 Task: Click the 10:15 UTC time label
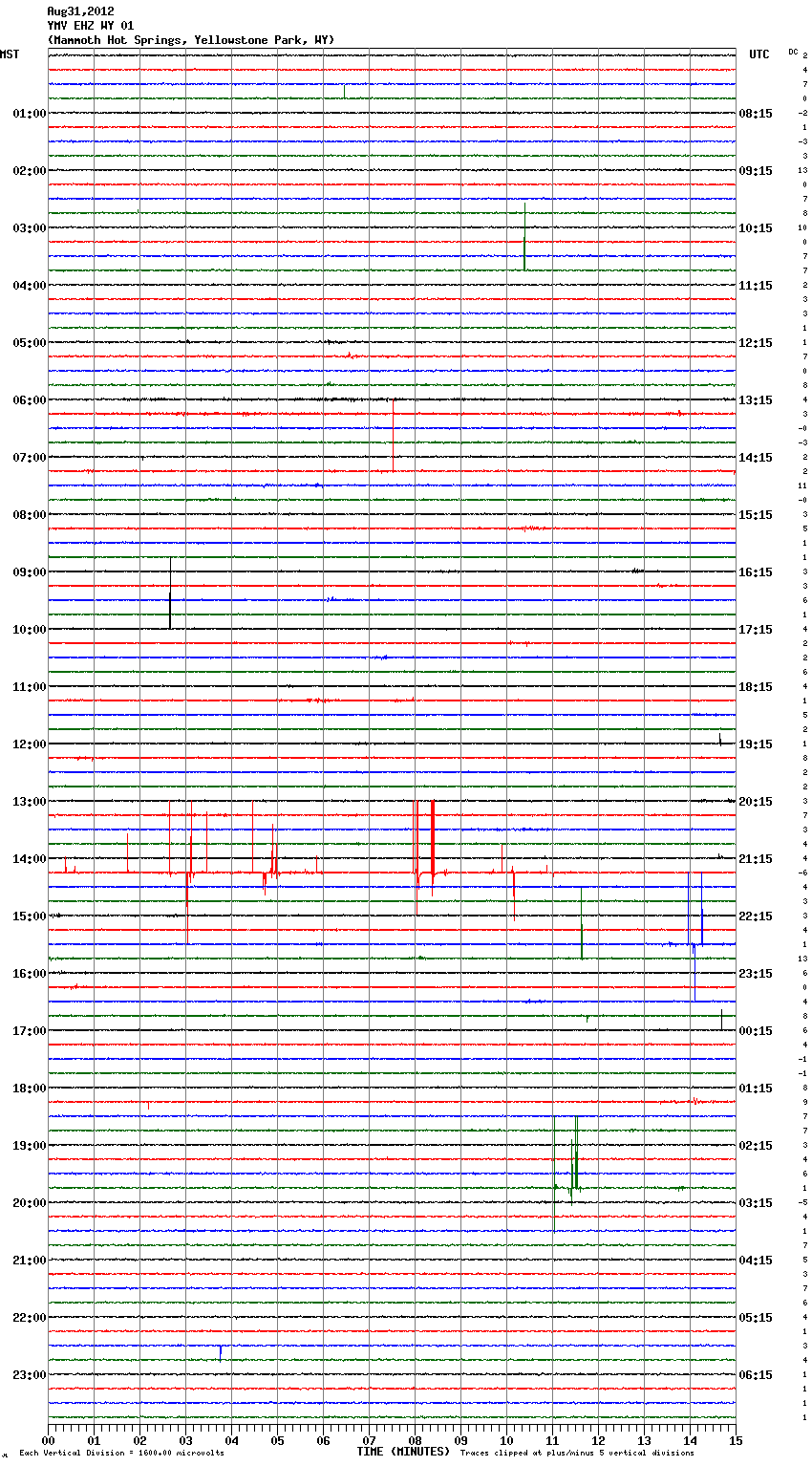(756, 228)
